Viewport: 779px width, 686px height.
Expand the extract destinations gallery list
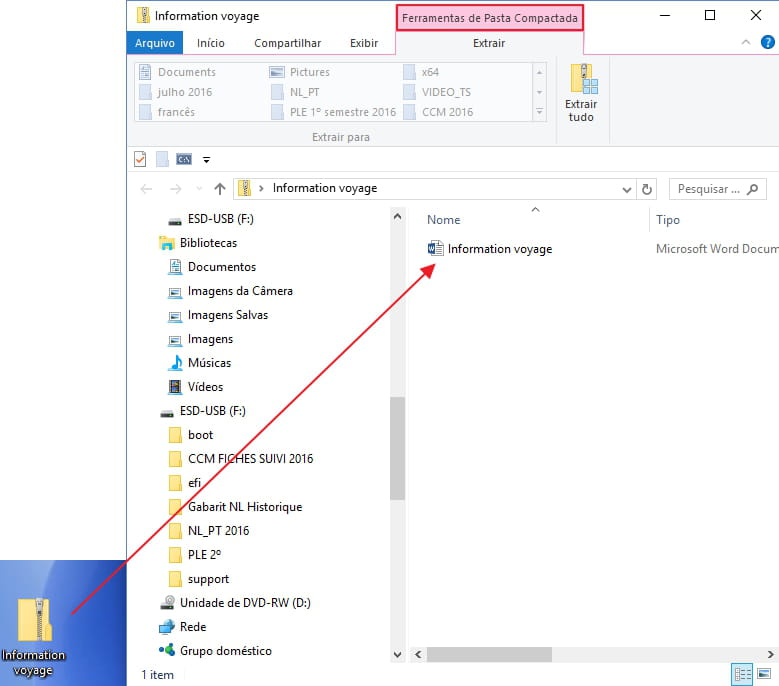pyautogui.click(x=540, y=112)
